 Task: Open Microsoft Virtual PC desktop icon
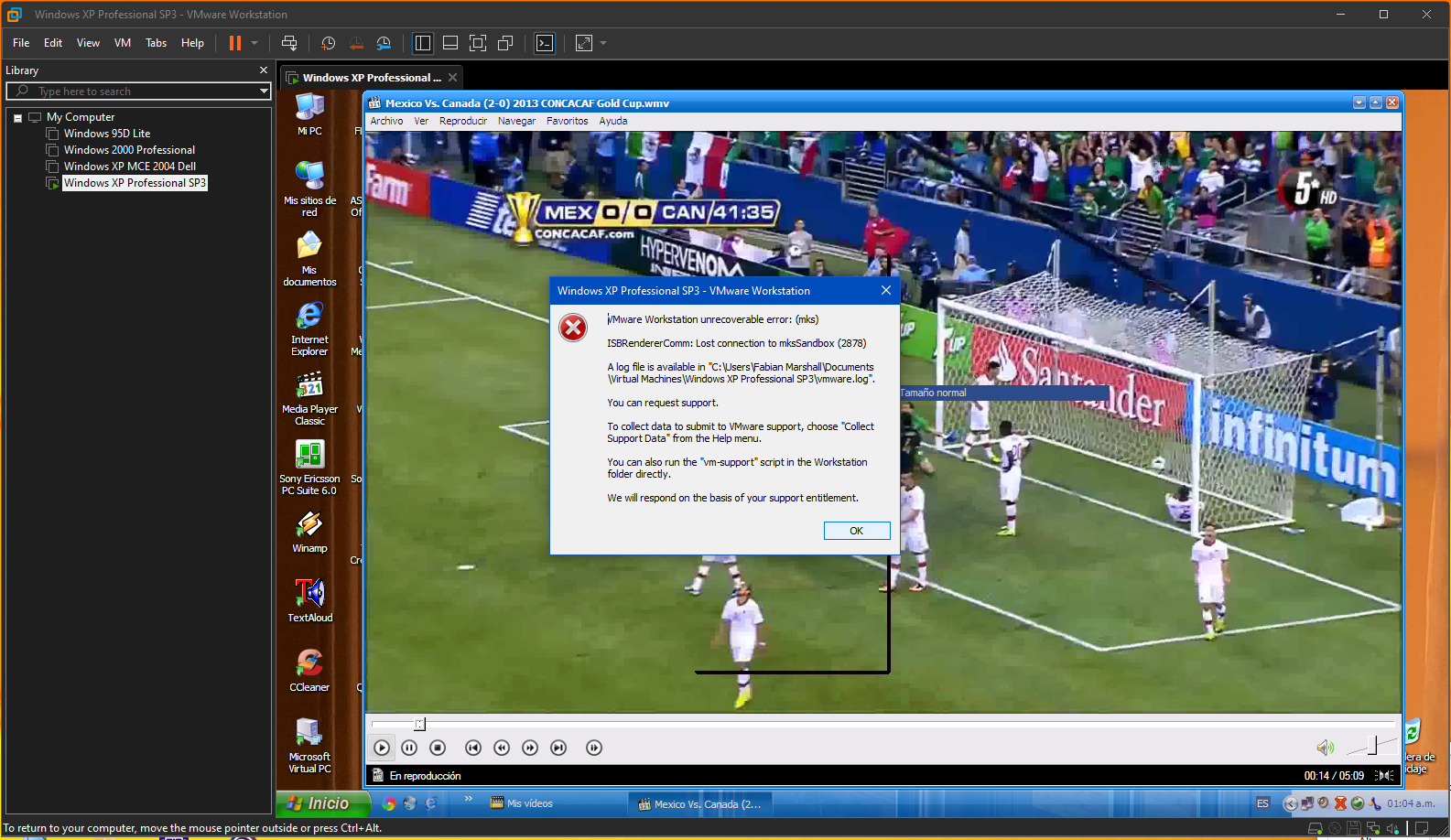click(309, 746)
